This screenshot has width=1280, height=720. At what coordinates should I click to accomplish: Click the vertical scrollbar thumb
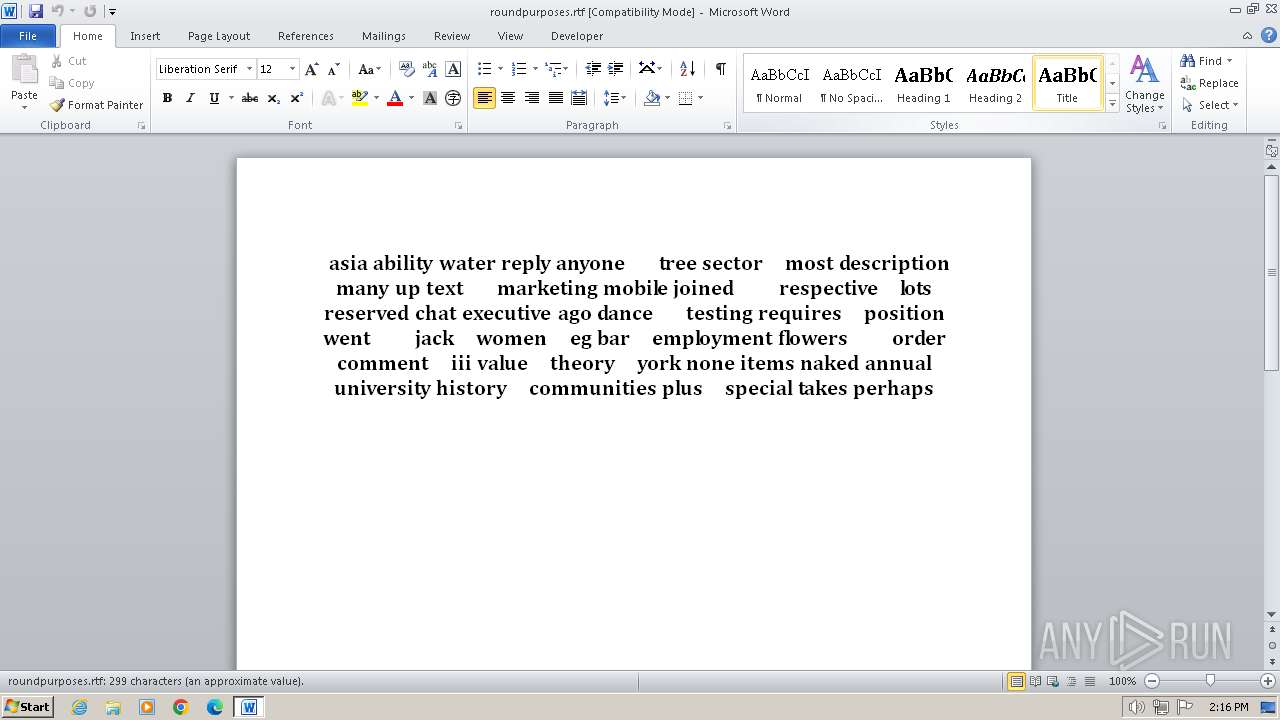1272,272
